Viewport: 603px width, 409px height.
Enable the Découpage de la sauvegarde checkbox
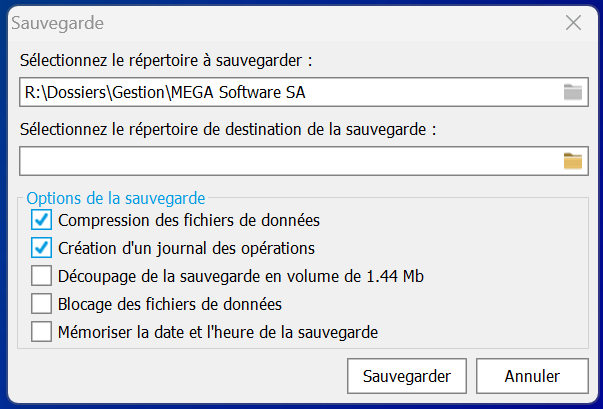click(x=42, y=275)
